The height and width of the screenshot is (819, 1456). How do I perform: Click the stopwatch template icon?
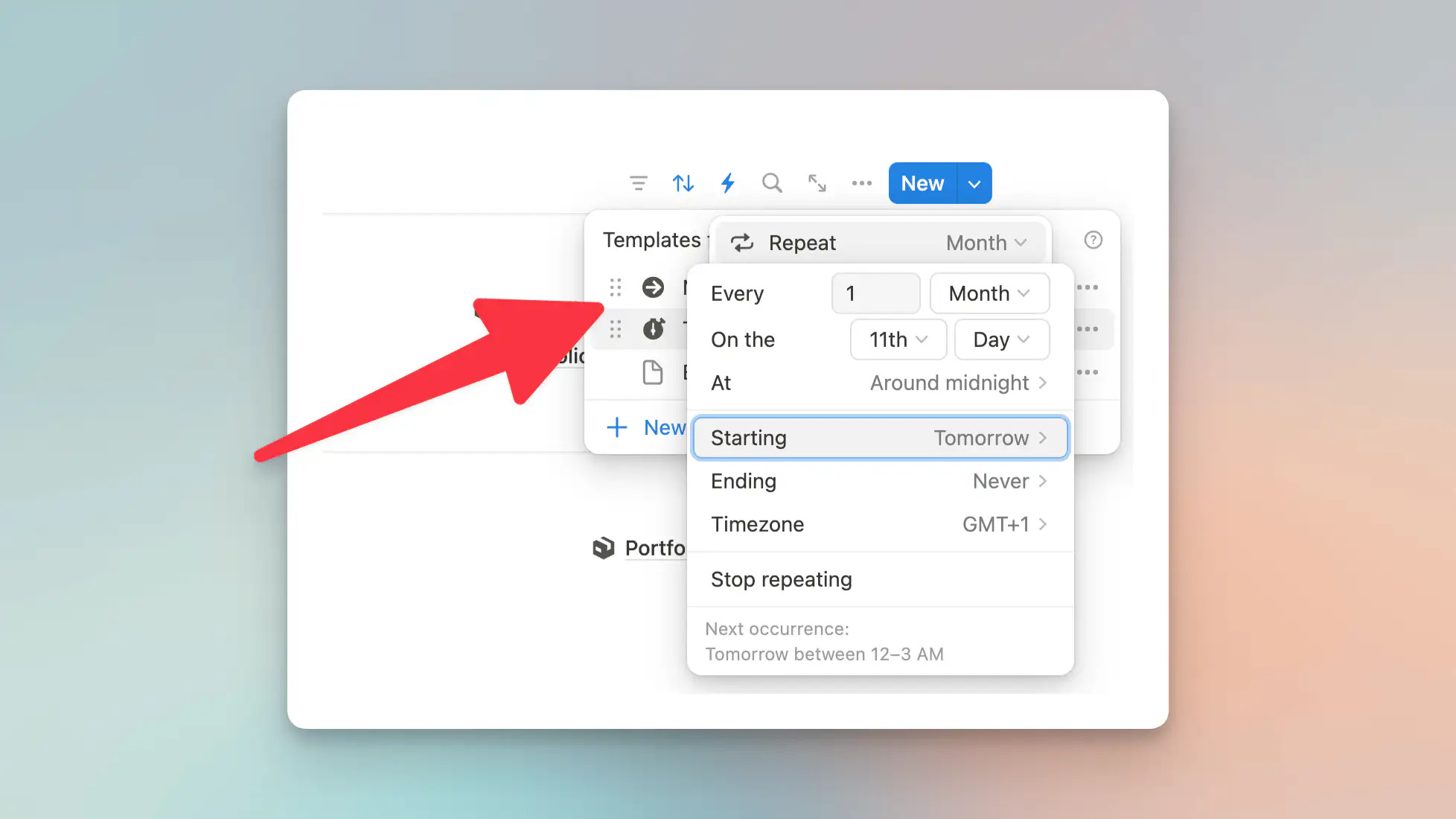pyautogui.click(x=653, y=328)
